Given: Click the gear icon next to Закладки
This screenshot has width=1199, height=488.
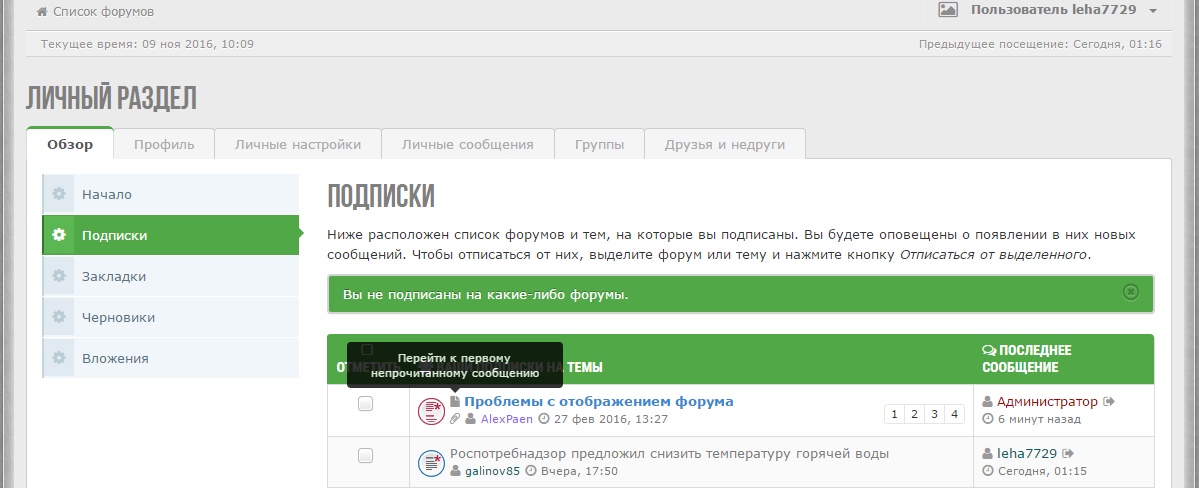Looking at the screenshot, I should [60, 276].
